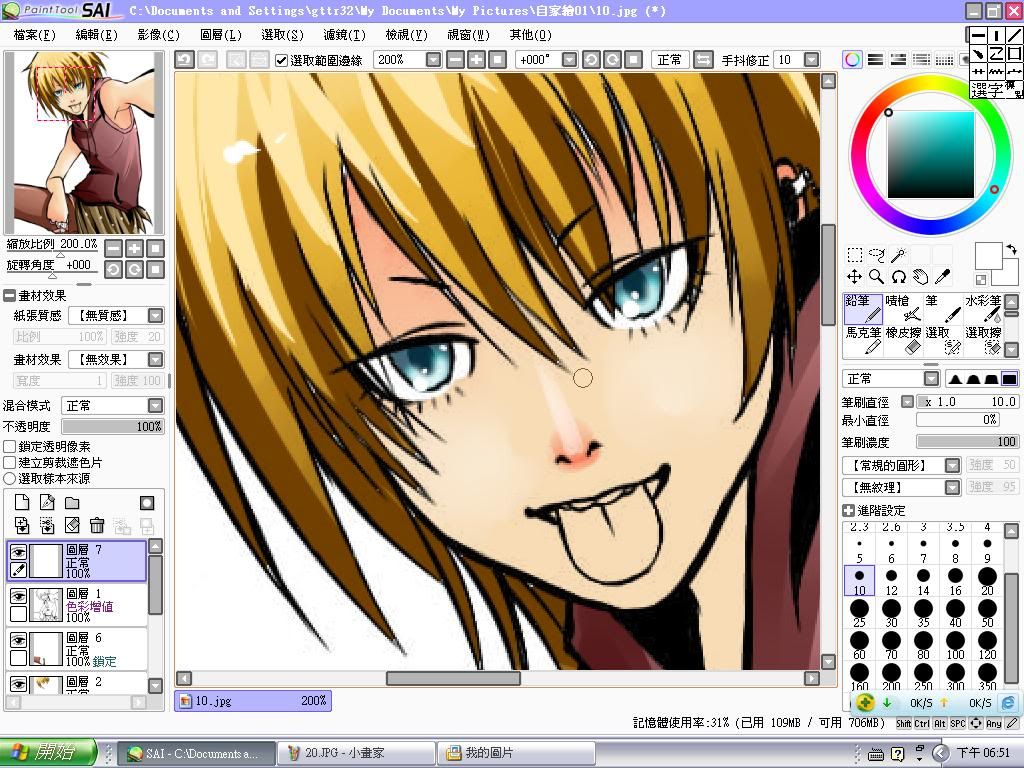Viewport: 1024px width, 768px height.
Task: Select the 選取 selection pen tool
Action: pos(942,341)
